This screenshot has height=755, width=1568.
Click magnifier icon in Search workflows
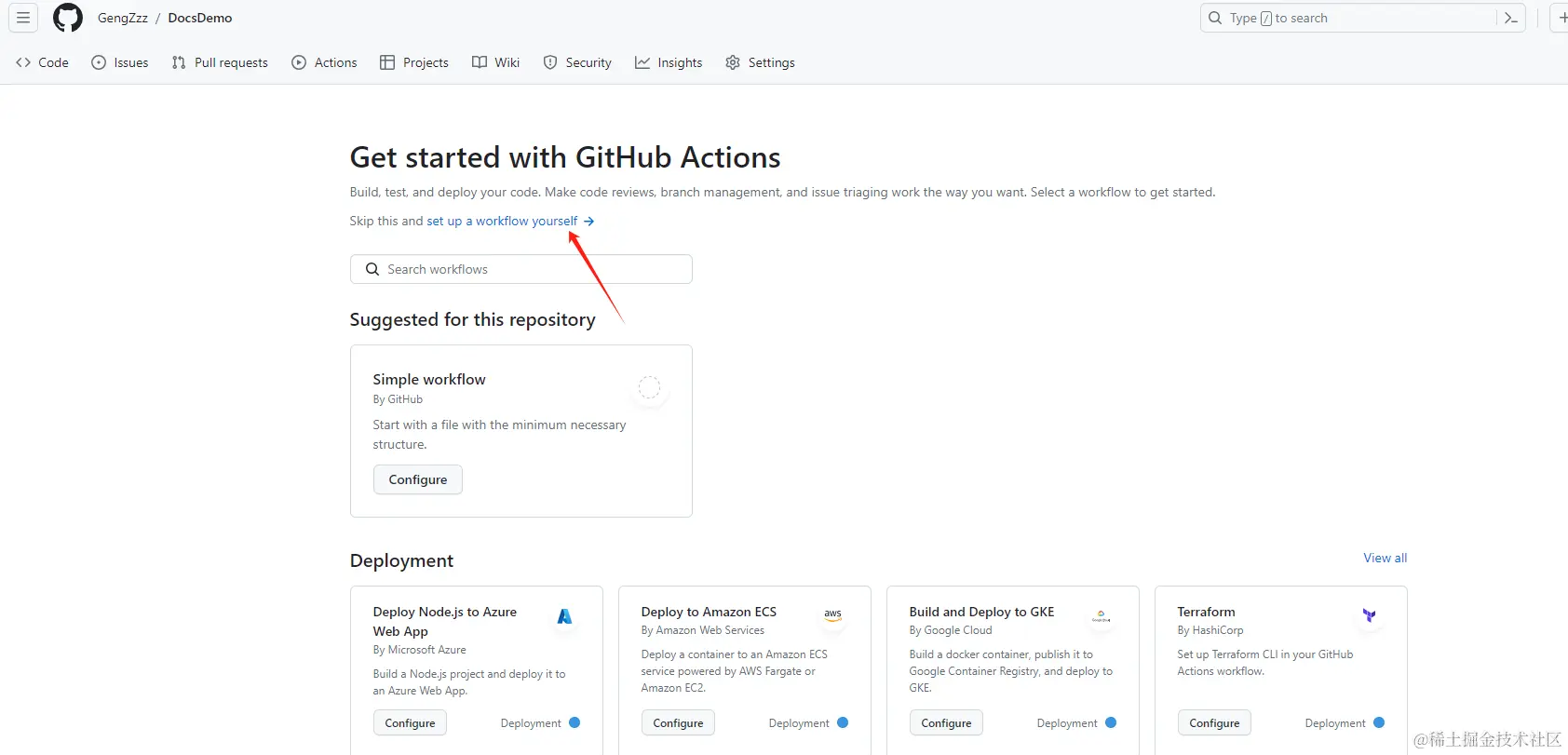(372, 269)
